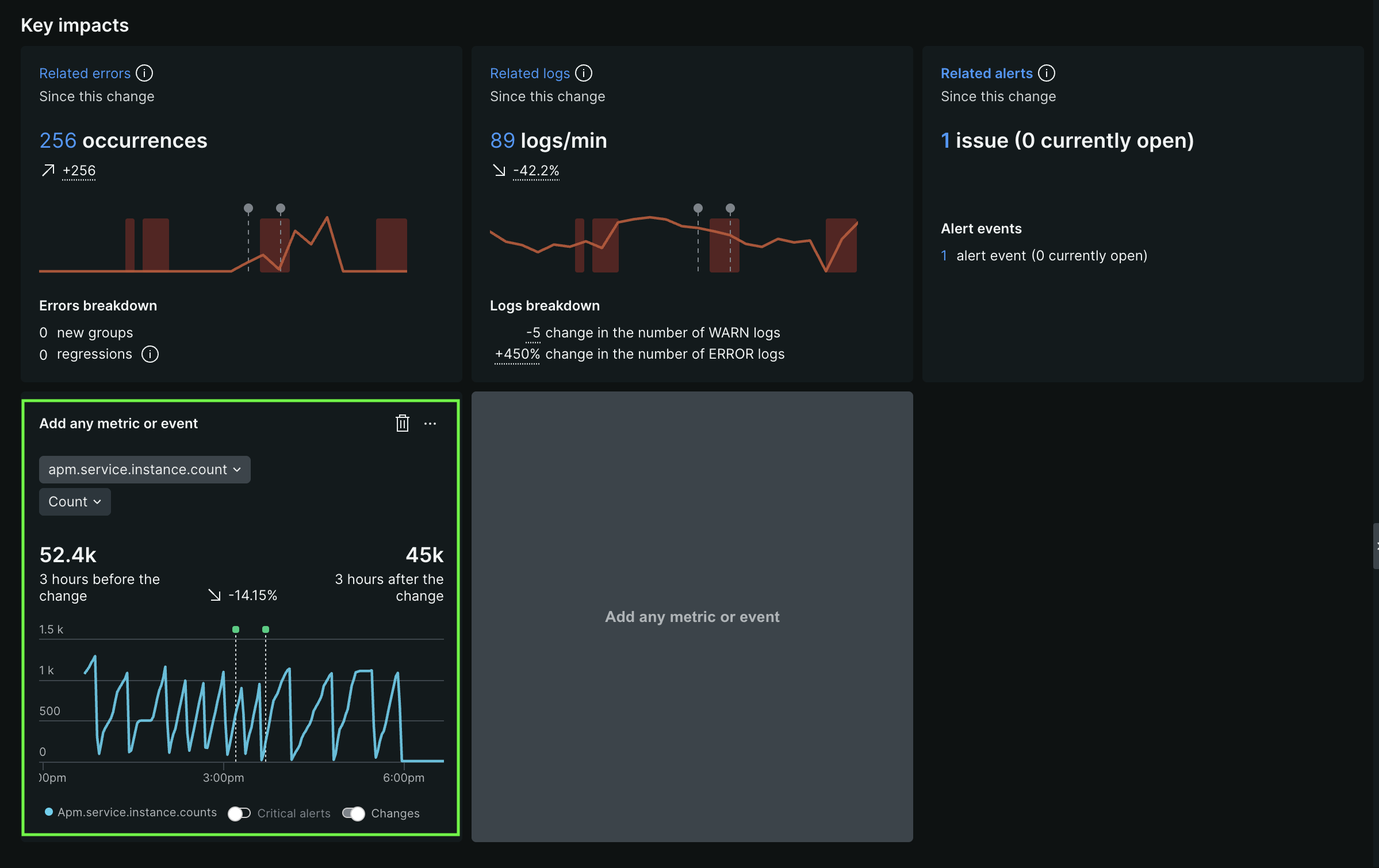
Task: Click the regressions info icon
Action: [x=150, y=354]
